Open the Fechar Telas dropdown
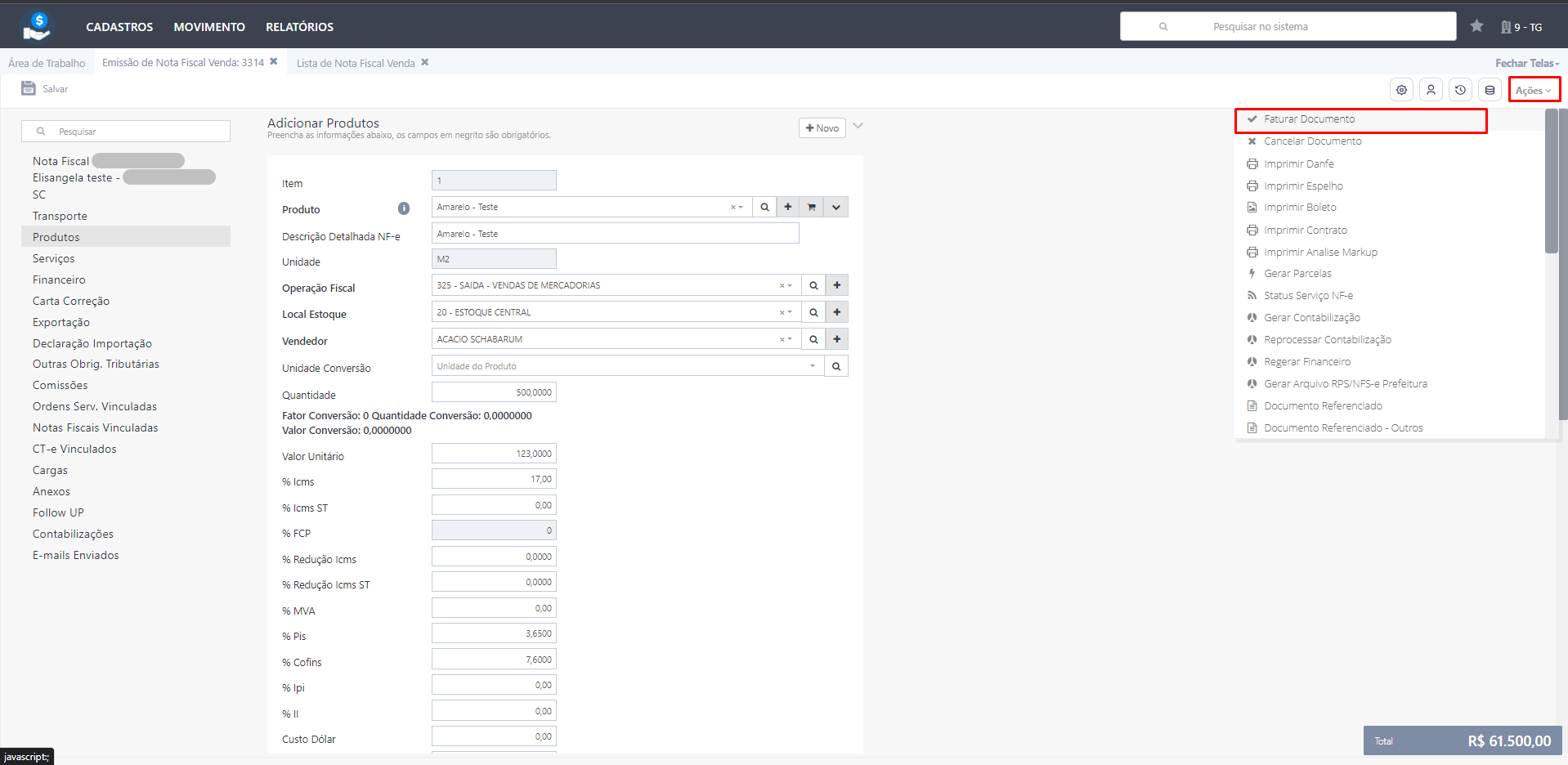The image size is (1568, 765). coord(1527,63)
